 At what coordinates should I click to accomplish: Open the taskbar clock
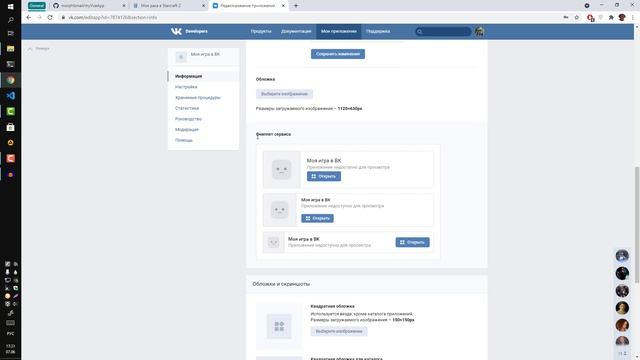tap(11, 349)
